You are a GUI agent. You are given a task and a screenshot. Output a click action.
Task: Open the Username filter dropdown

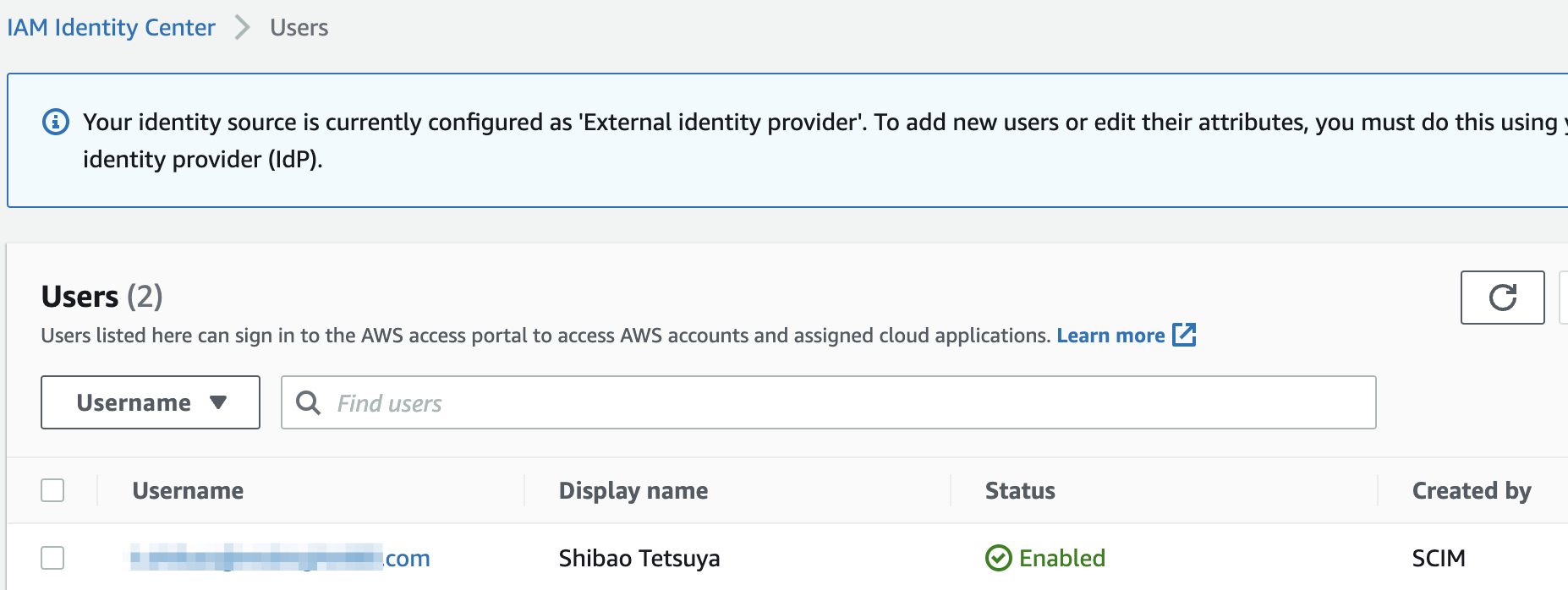pos(151,402)
